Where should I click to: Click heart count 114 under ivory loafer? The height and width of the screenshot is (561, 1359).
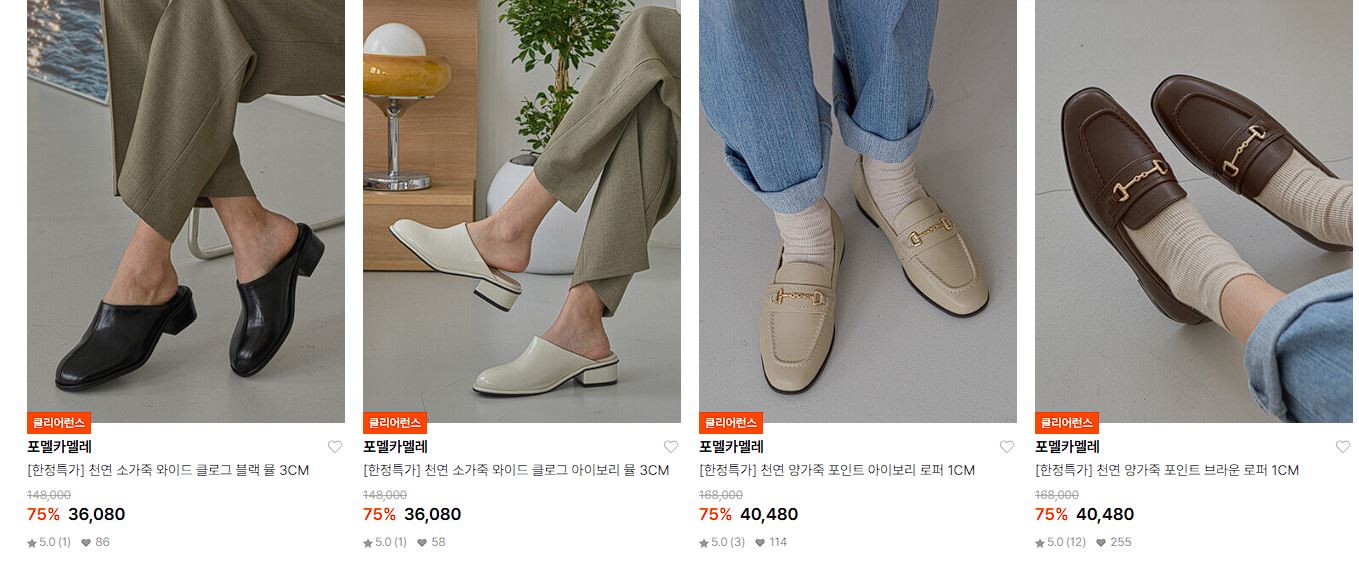tap(771, 542)
